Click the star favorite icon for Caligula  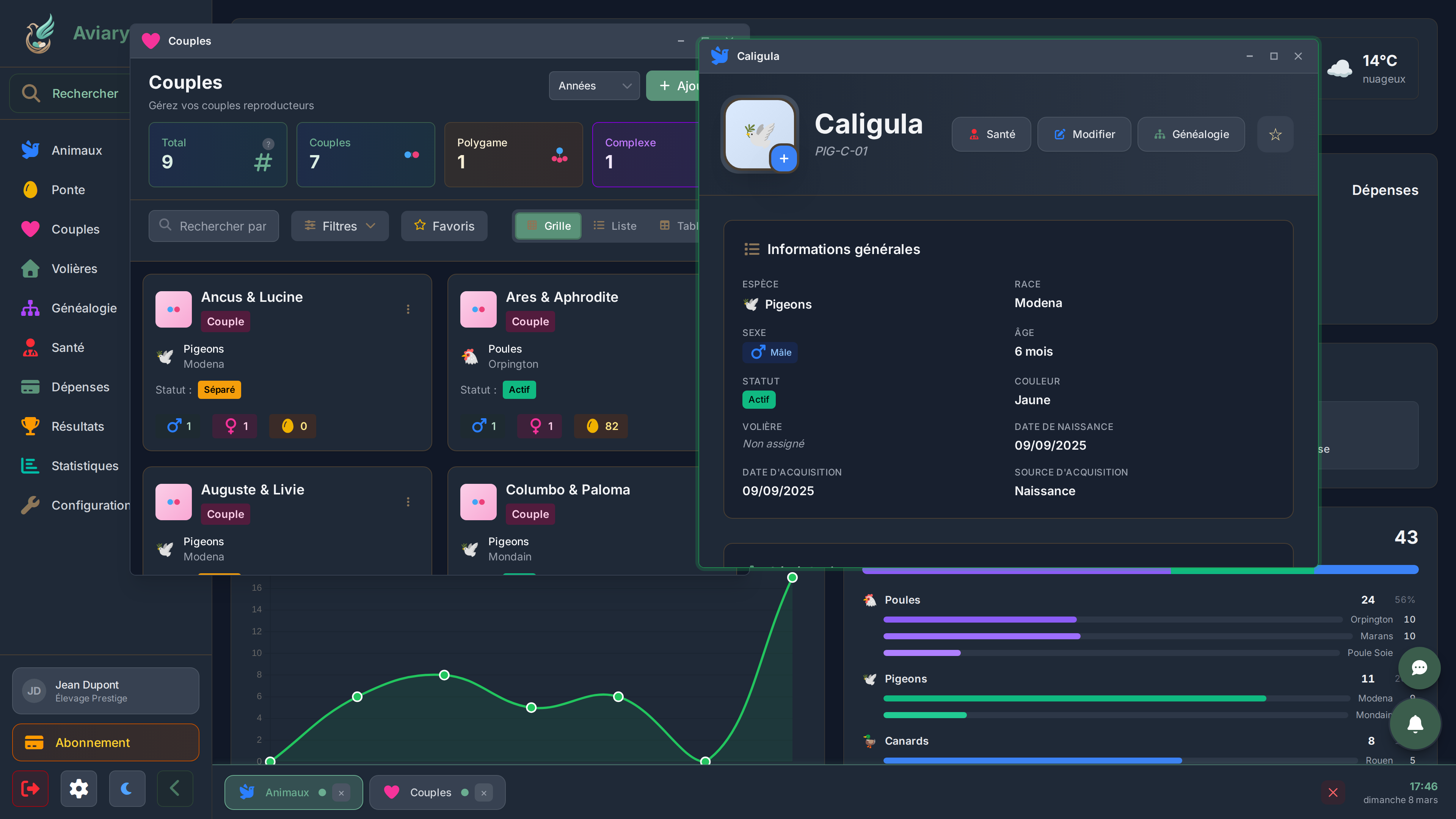click(1275, 135)
